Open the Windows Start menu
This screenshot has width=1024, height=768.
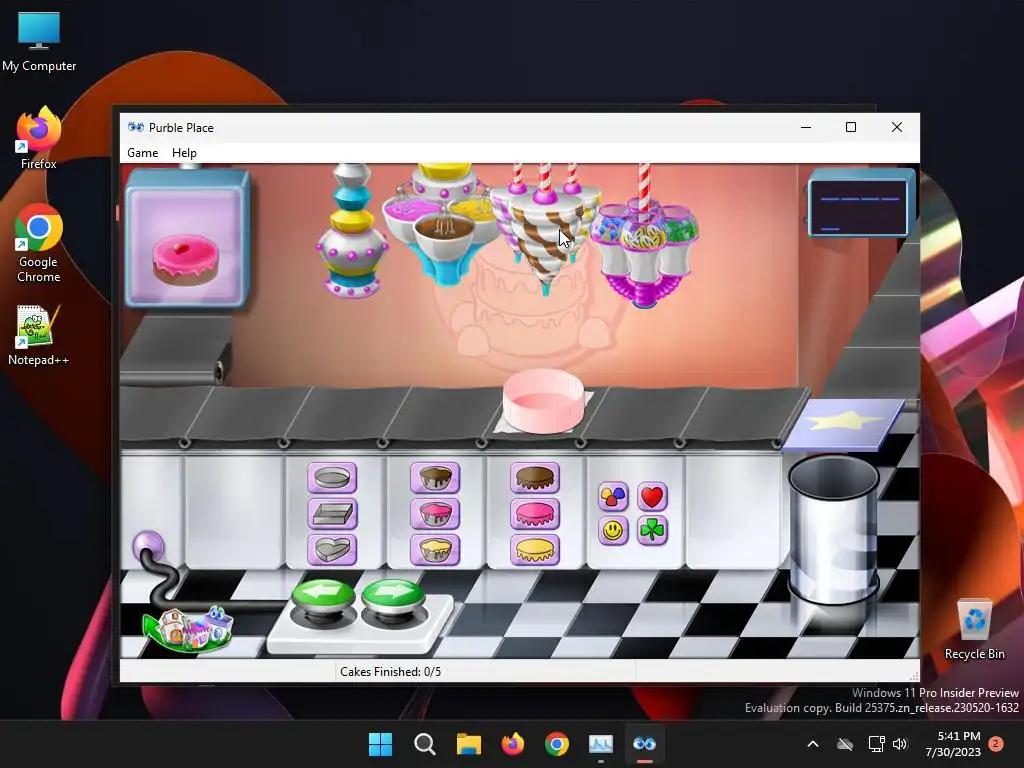pos(380,744)
